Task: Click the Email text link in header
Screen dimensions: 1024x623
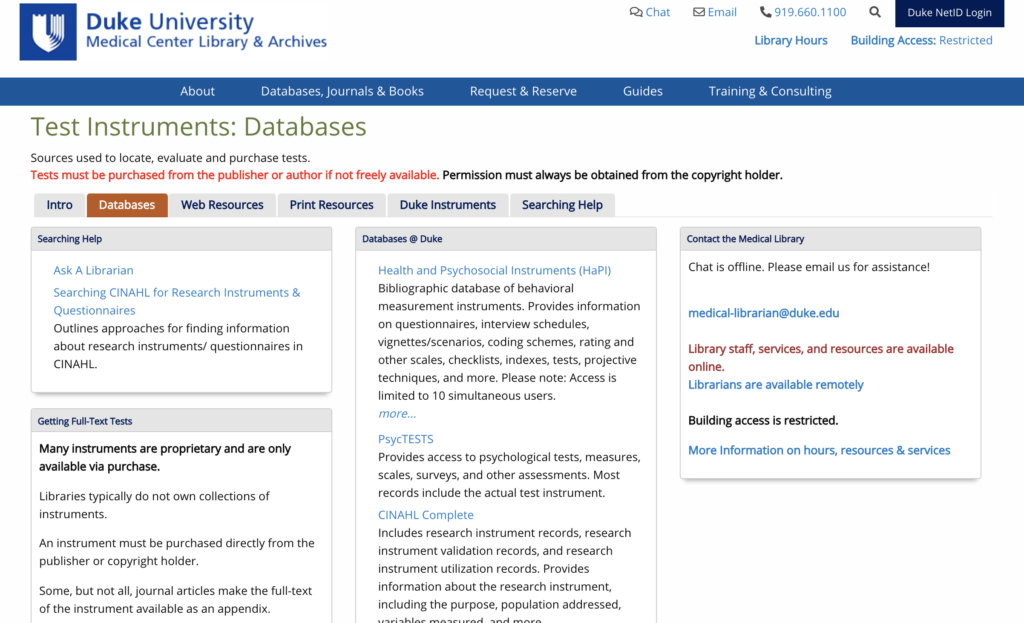Action: [722, 12]
